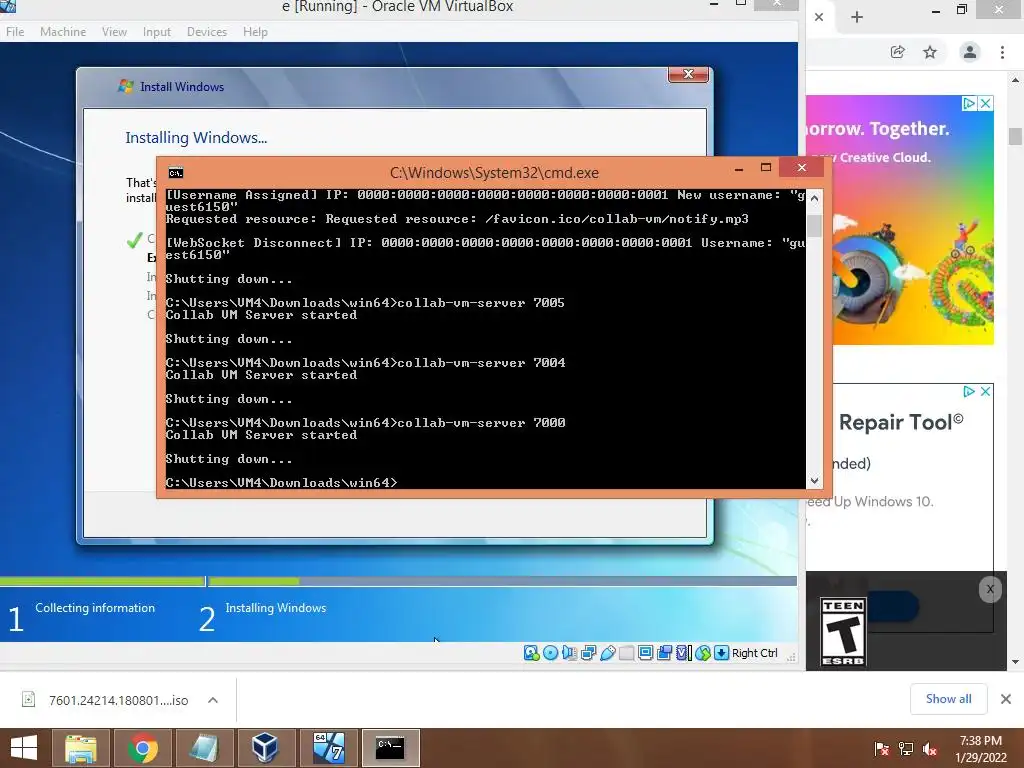1024x768 pixels.
Task: Click the Collecting information step progress bar
Action: point(103,581)
